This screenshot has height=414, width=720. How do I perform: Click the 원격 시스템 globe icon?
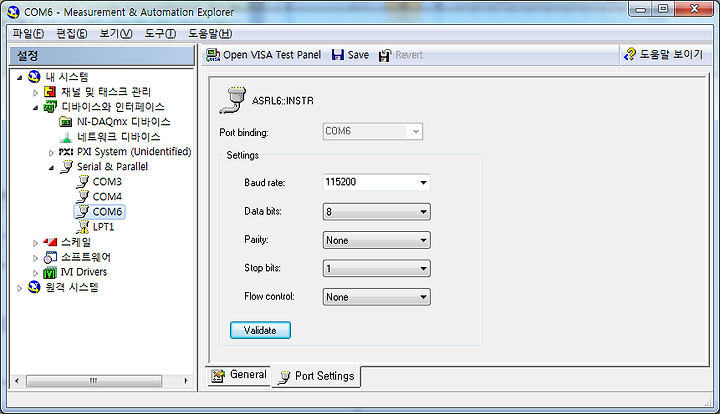tap(34, 287)
